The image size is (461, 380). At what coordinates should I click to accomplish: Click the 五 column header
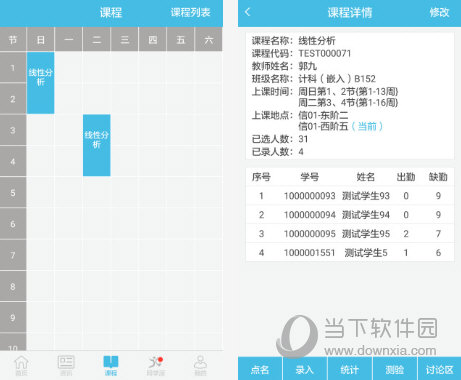[x=180, y=40]
